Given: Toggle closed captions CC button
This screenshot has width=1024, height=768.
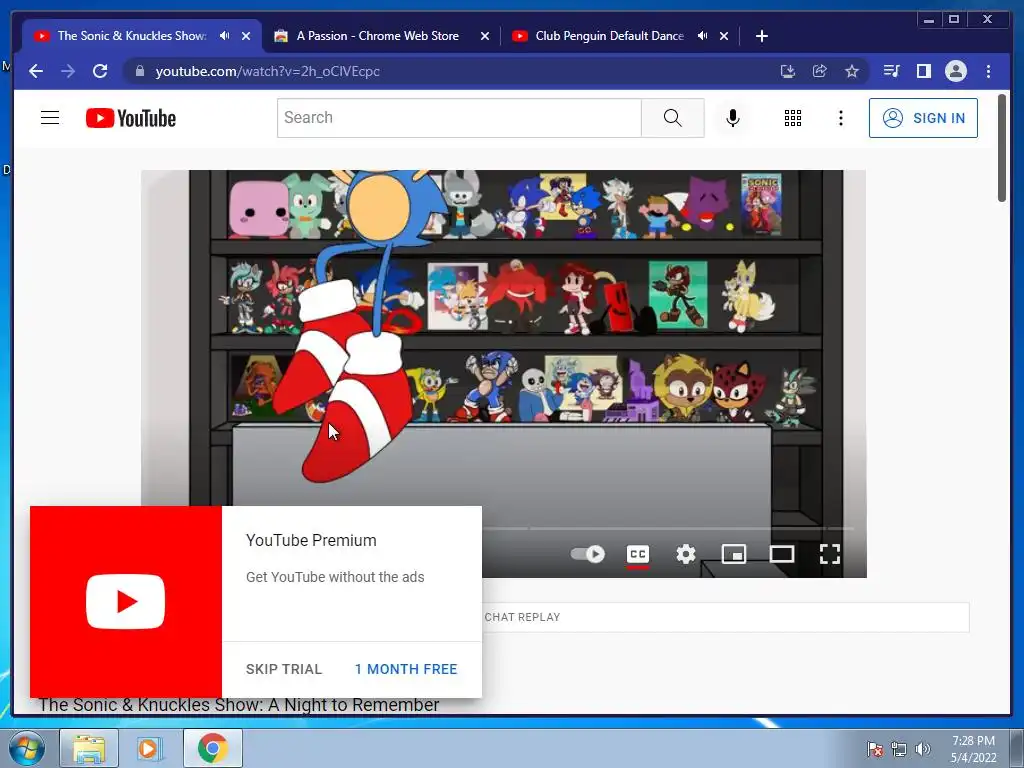Looking at the screenshot, I should pyautogui.click(x=637, y=554).
